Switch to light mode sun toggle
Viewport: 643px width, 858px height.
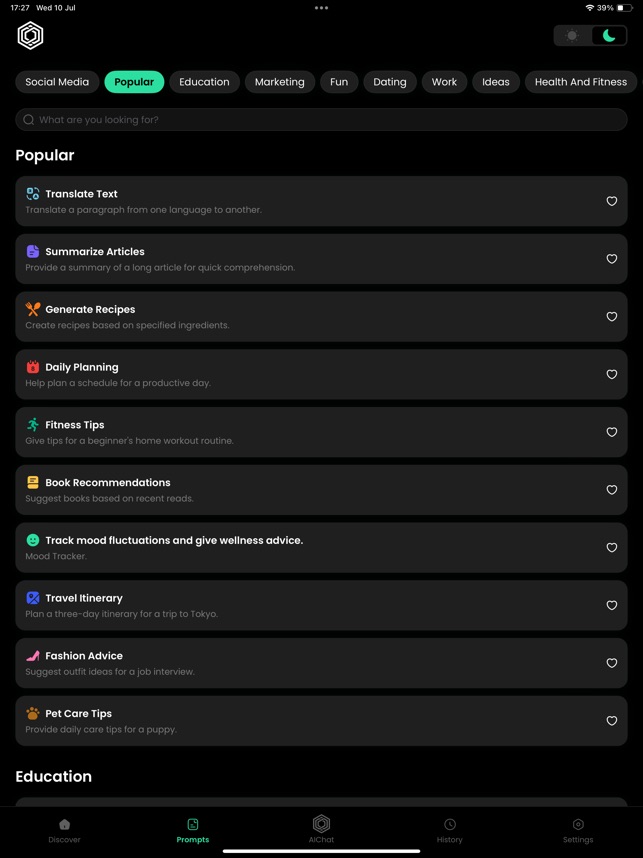(x=572, y=36)
